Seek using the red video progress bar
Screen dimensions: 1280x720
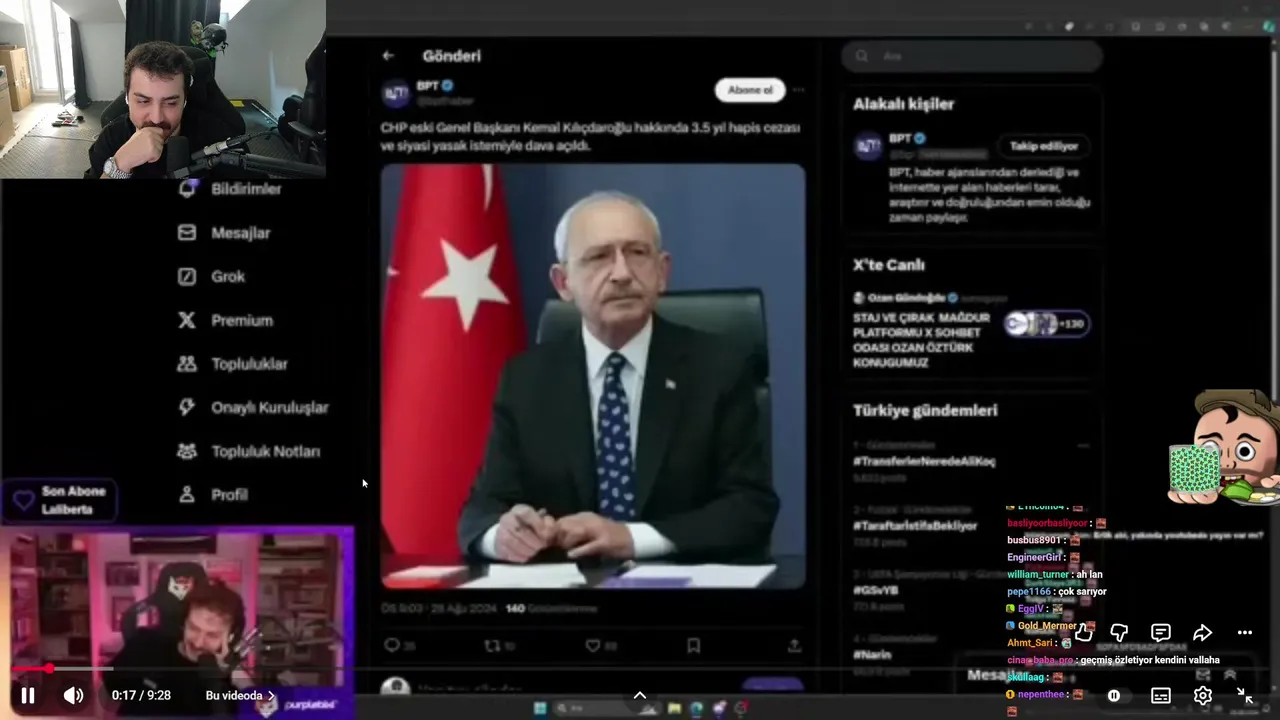coord(640,669)
